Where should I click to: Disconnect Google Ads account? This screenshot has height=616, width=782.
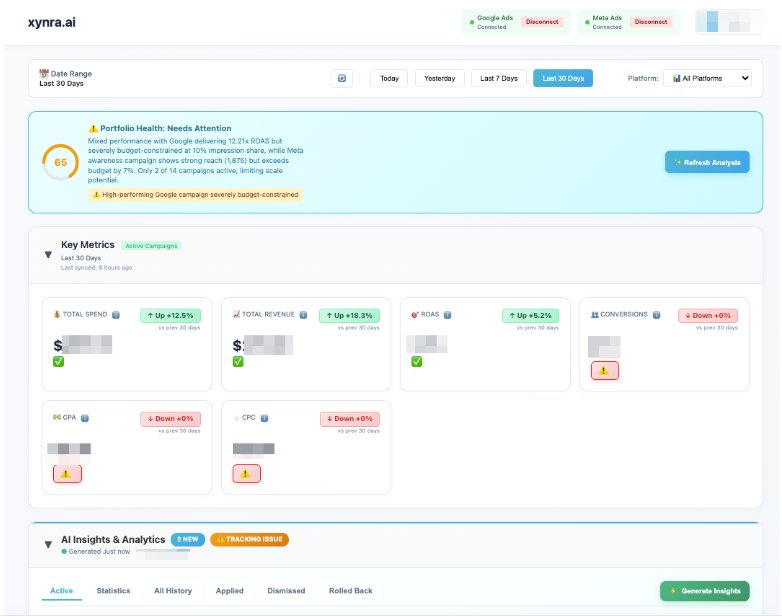tap(542, 22)
